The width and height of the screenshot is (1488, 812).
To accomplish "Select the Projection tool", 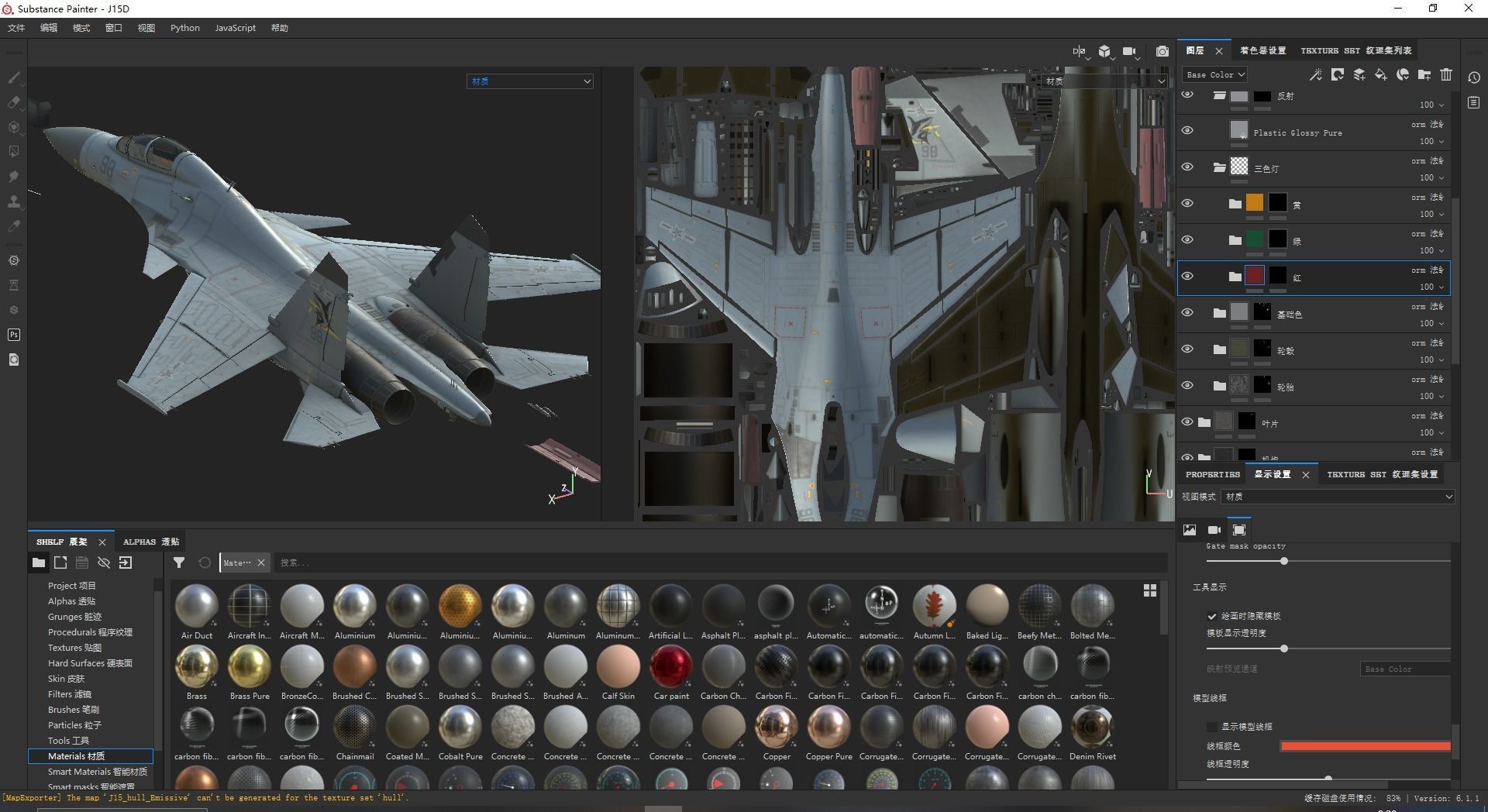I will coord(13,127).
